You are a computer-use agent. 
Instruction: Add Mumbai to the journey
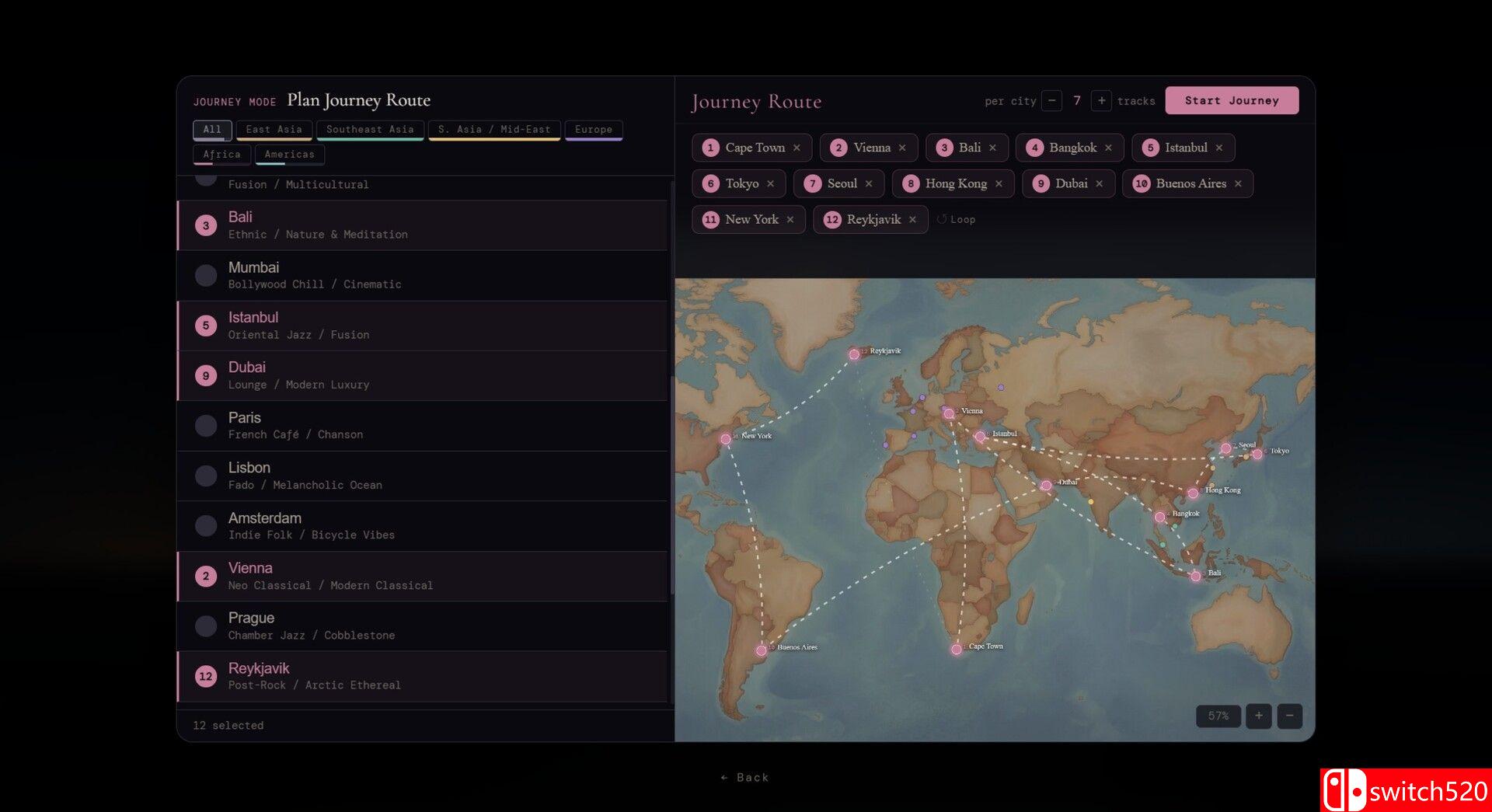point(423,276)
